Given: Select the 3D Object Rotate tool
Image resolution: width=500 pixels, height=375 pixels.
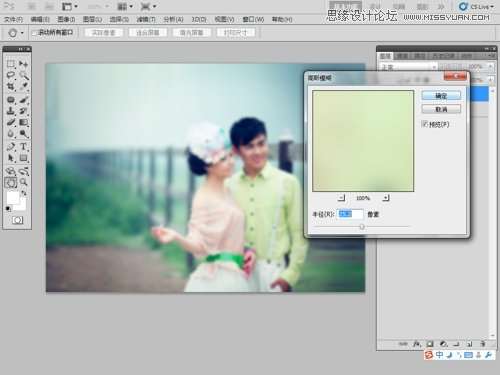Looking at the screenshot, I should [x=11, y=171].
